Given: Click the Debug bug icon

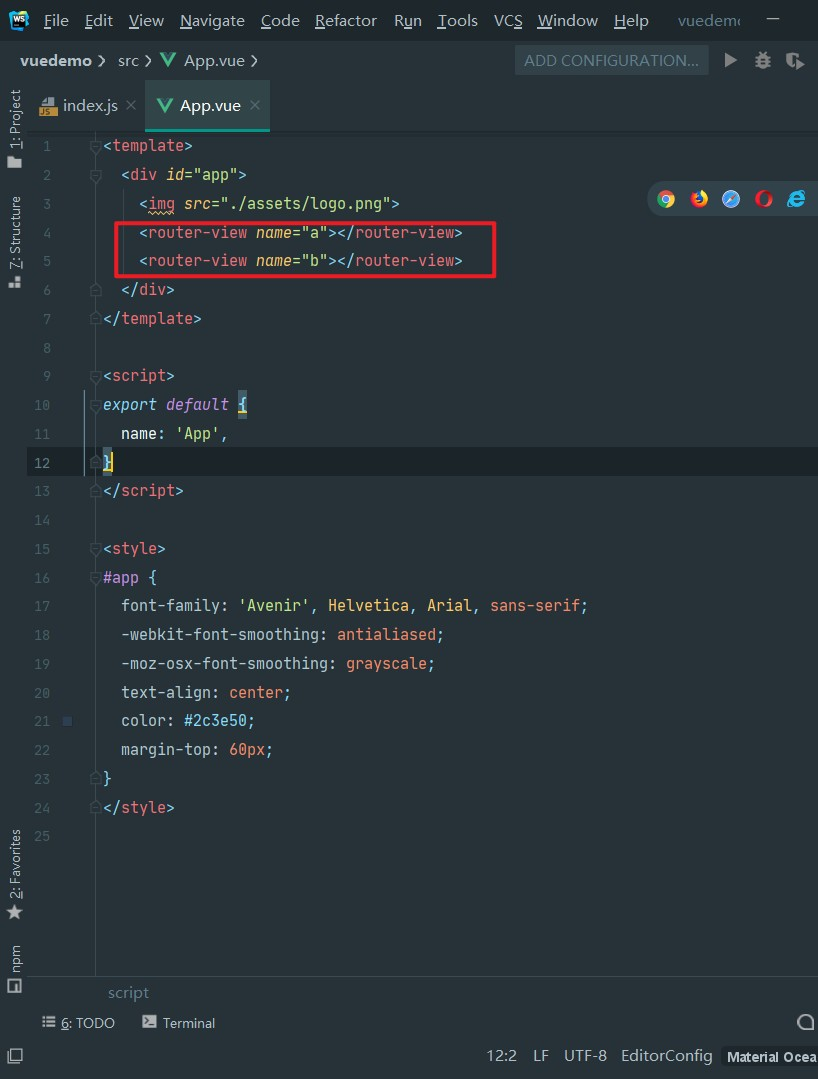Looking at the screenshot, I should (x=763, y=61).
